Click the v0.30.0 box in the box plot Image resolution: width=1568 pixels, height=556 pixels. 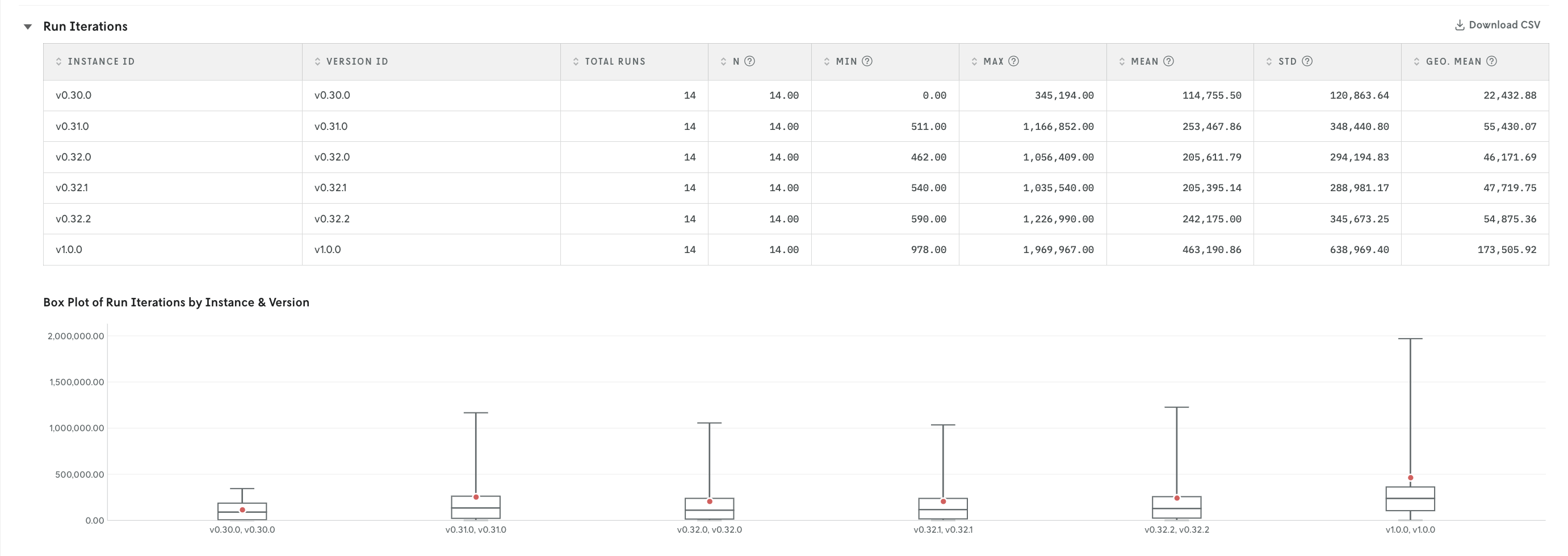pyautogui.click(x=242, y=511)
